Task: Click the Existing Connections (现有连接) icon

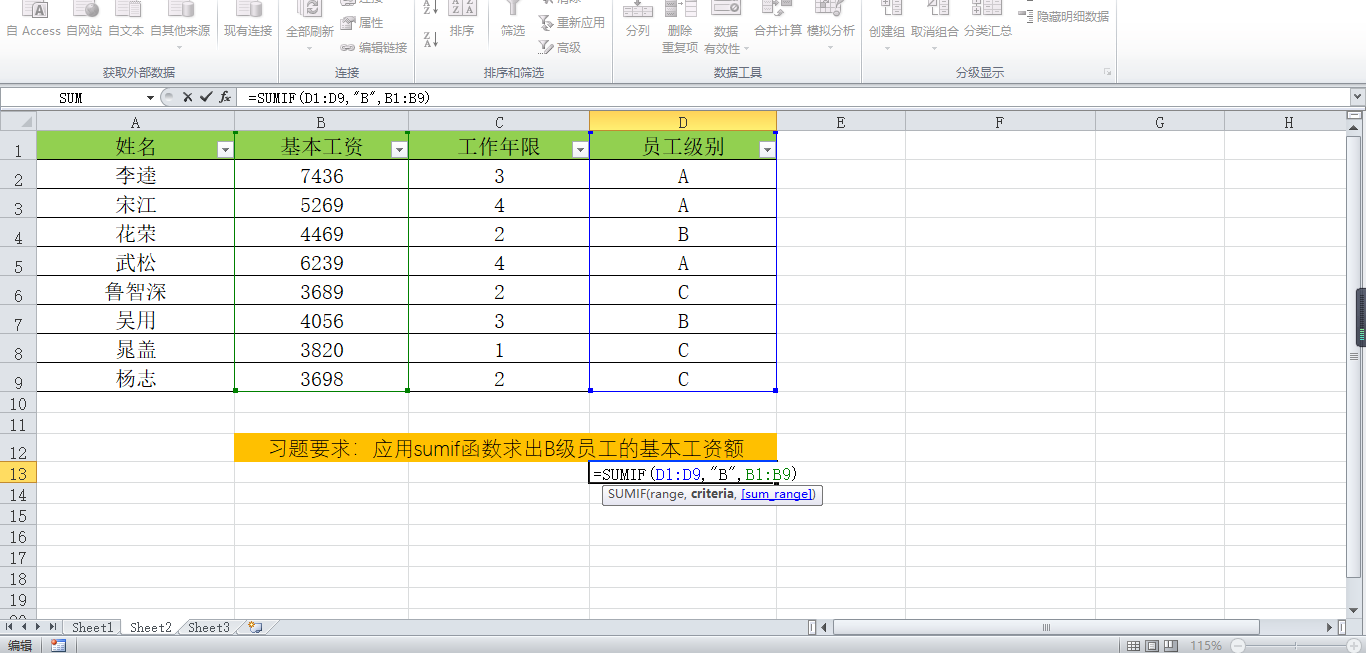Action: click(x=247, y=20)
